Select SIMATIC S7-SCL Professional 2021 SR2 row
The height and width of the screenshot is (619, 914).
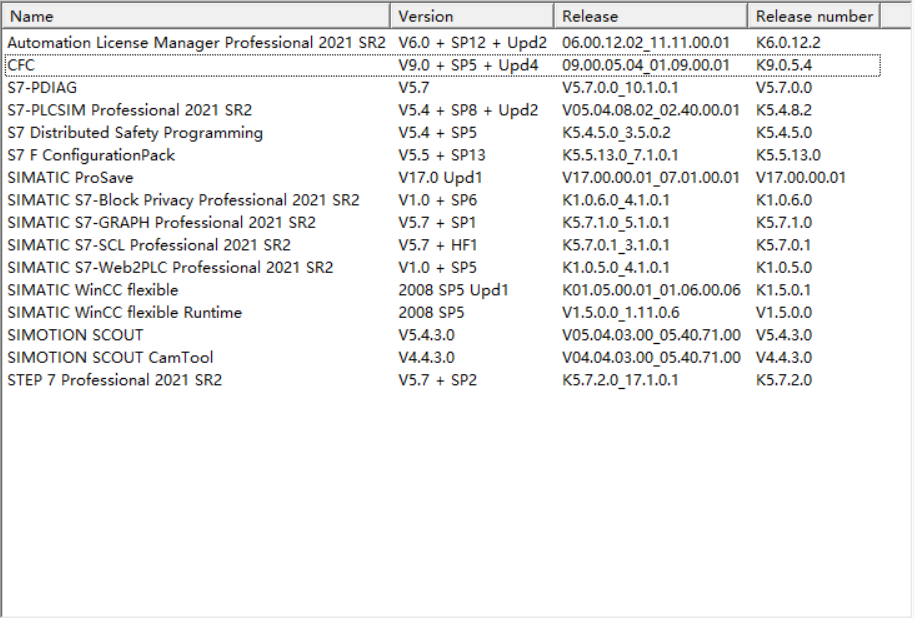coord(149,245)
